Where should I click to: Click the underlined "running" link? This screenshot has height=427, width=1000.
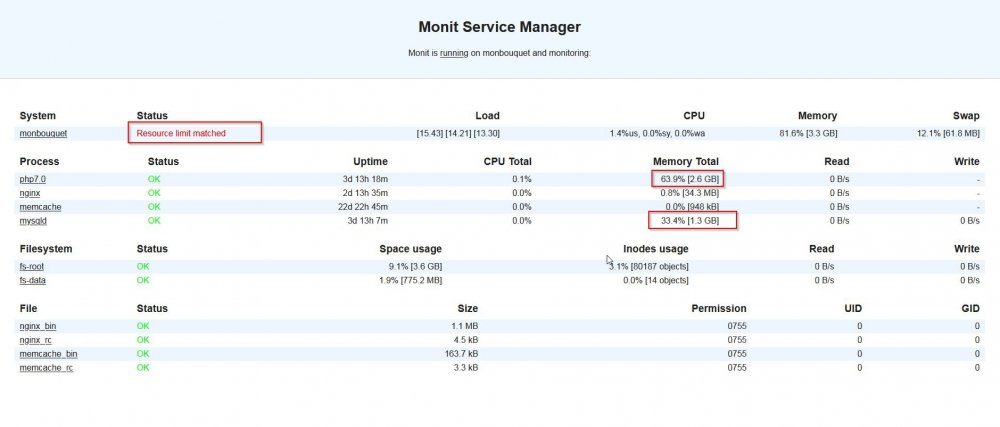tap(455, 53)
